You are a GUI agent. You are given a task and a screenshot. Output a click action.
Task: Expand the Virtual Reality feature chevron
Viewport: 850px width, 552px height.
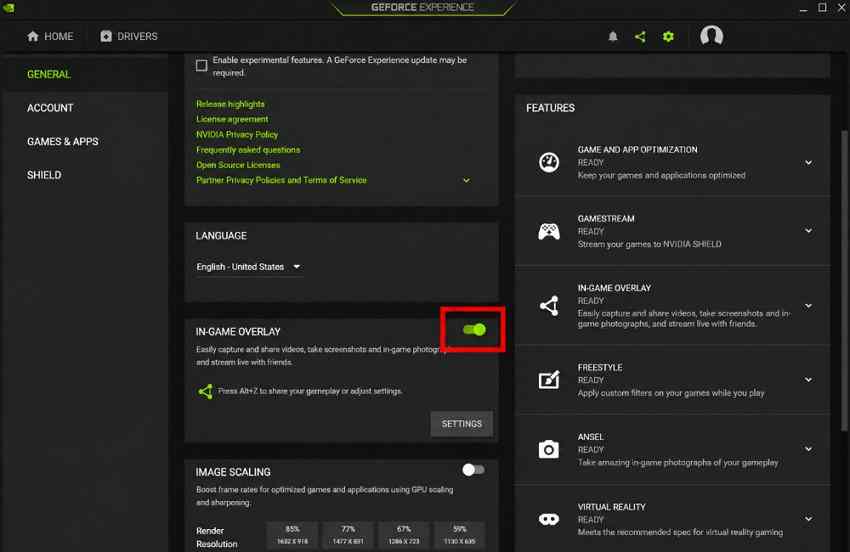point(808,519)
